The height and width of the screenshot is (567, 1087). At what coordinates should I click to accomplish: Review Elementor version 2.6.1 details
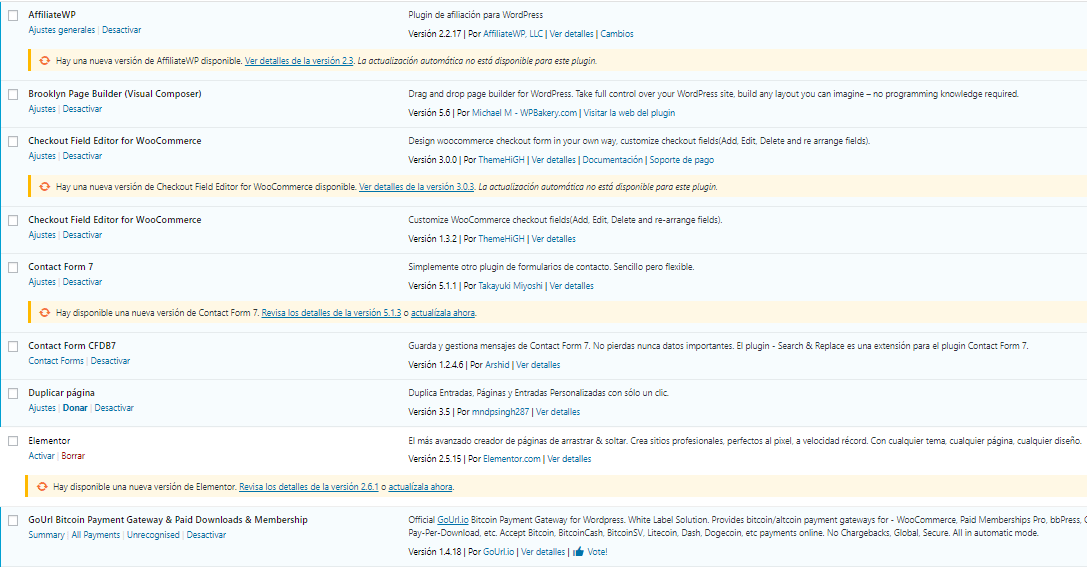(x=308, y=487)
